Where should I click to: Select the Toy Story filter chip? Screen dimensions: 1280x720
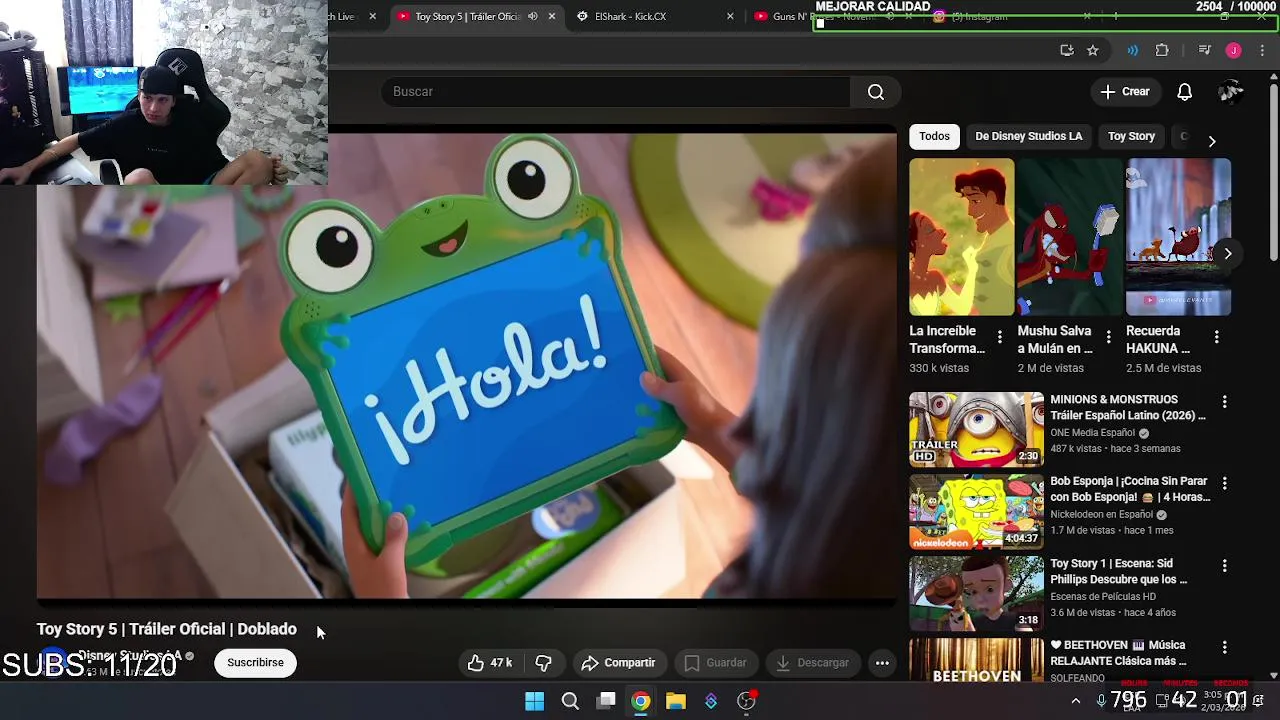(x=1131, y=136)
